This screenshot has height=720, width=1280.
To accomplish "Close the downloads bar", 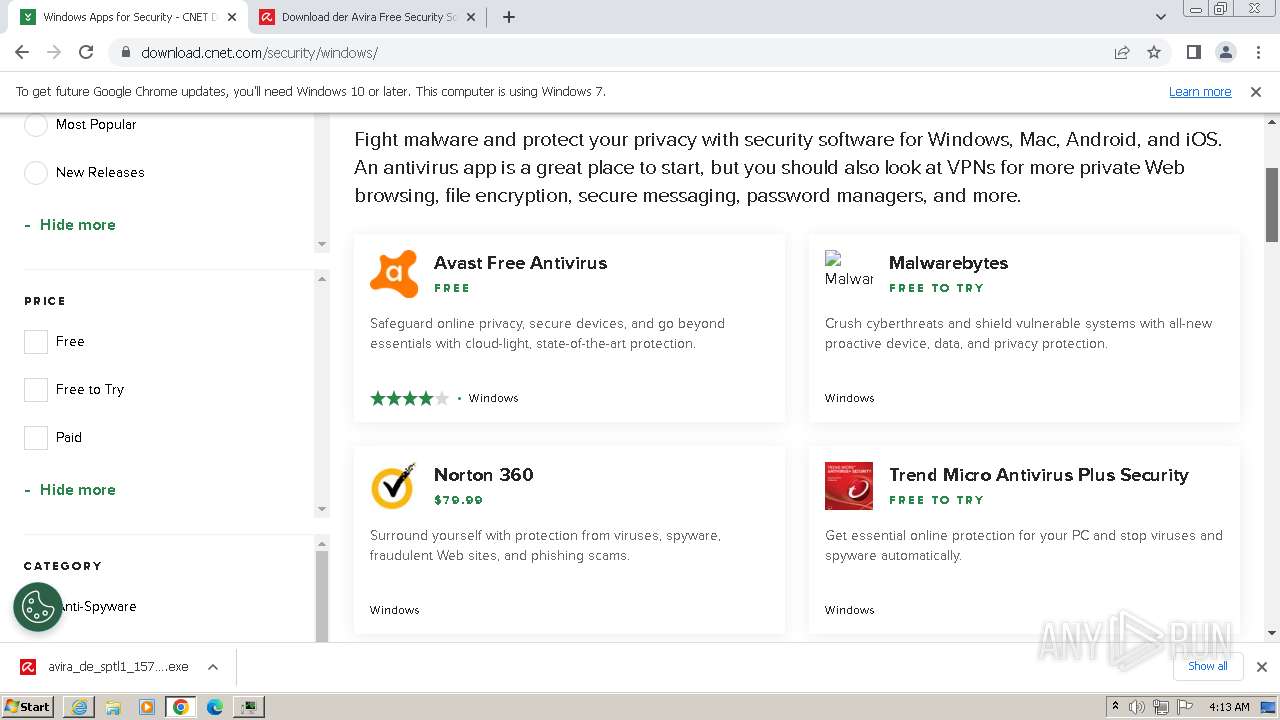I will 1261,667.
